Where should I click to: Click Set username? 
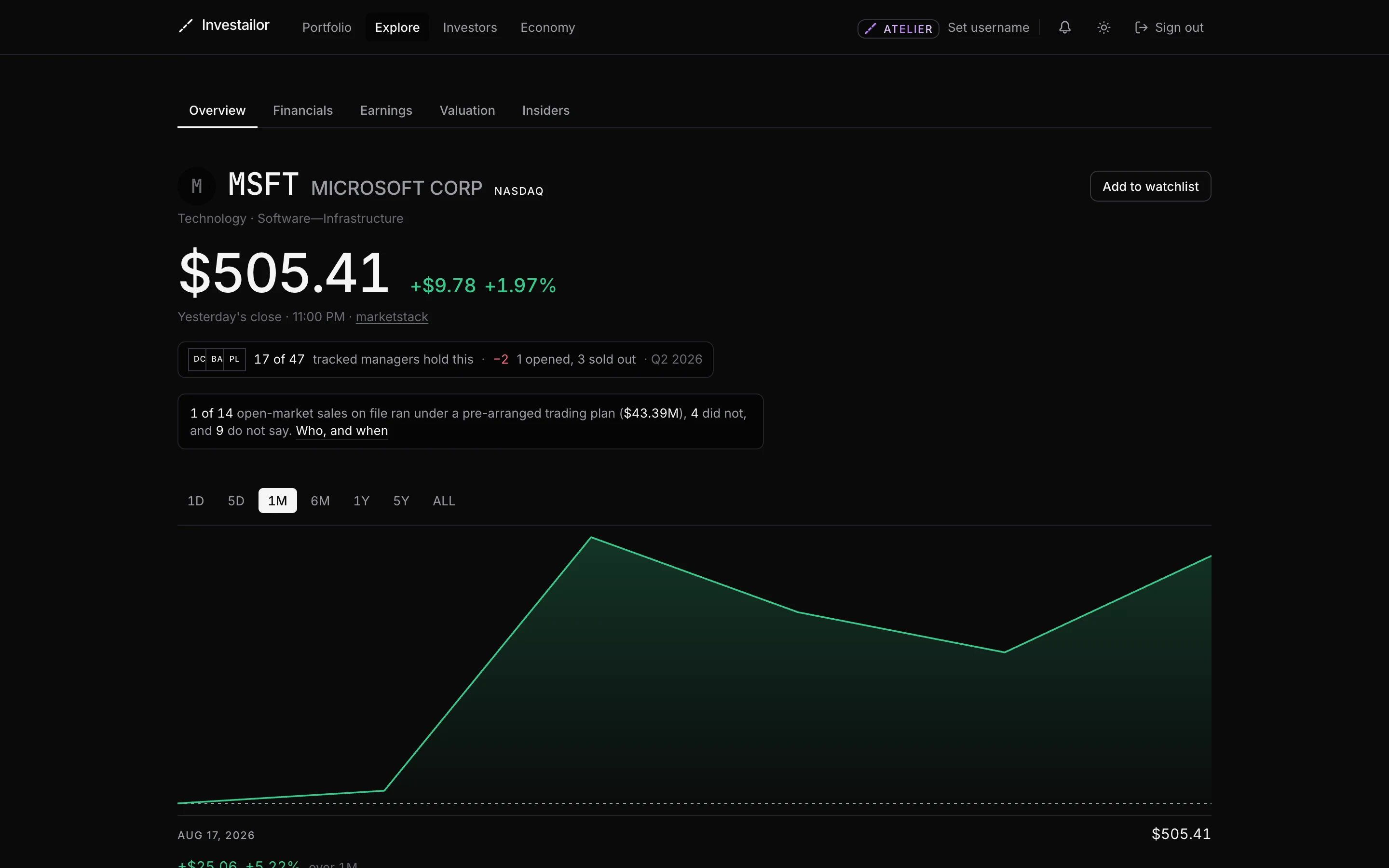(x=988, y=27)
